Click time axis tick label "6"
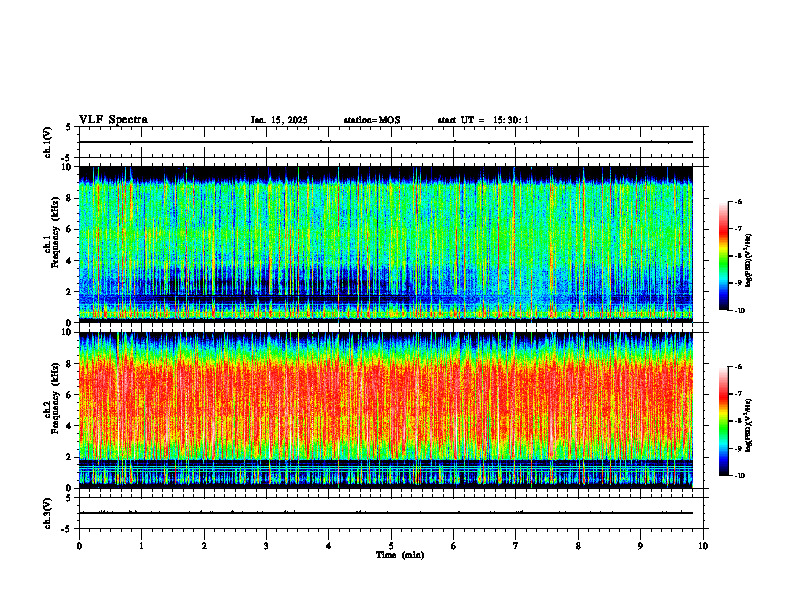This screenshot has width=792, height=612. click(x=453, y=546)
